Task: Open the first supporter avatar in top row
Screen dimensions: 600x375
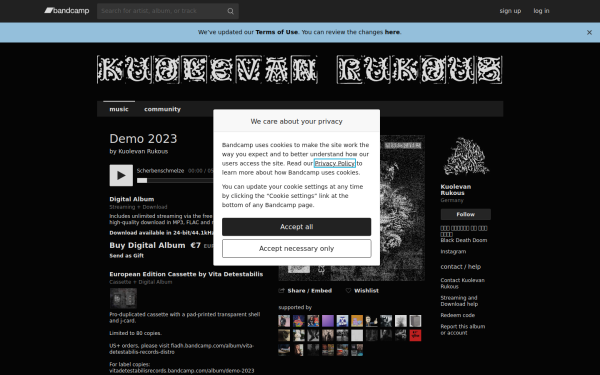Action: click(284, 321)
